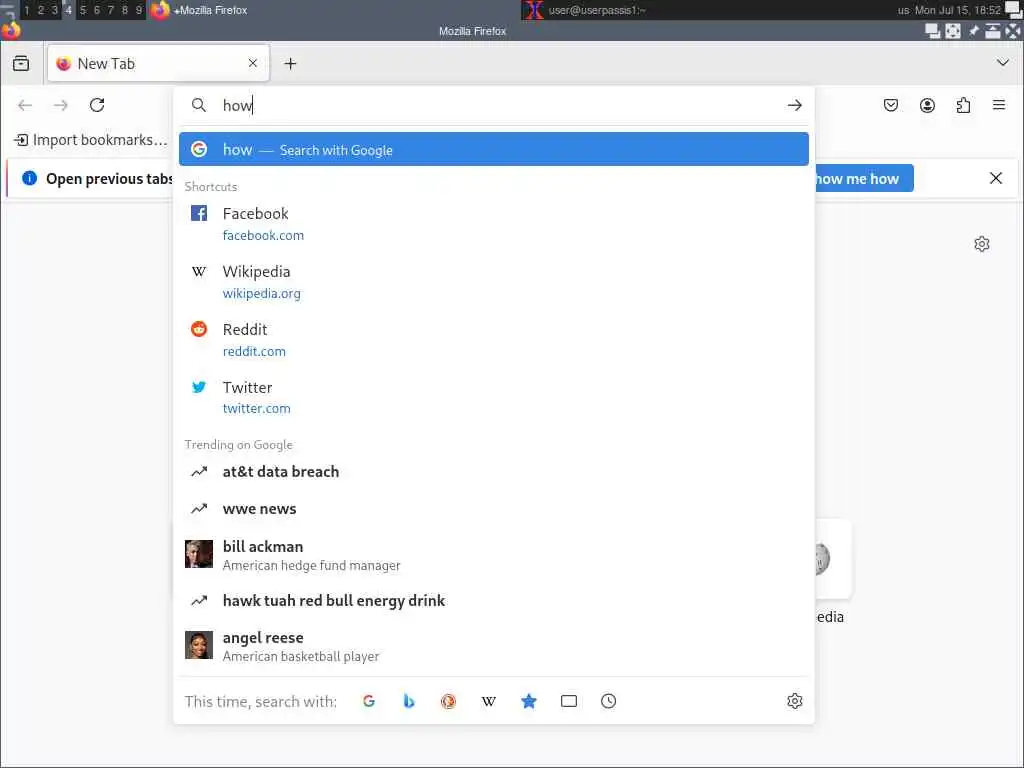Click the facebook.com link text
1024x768 pixels.
coord(263,235)
